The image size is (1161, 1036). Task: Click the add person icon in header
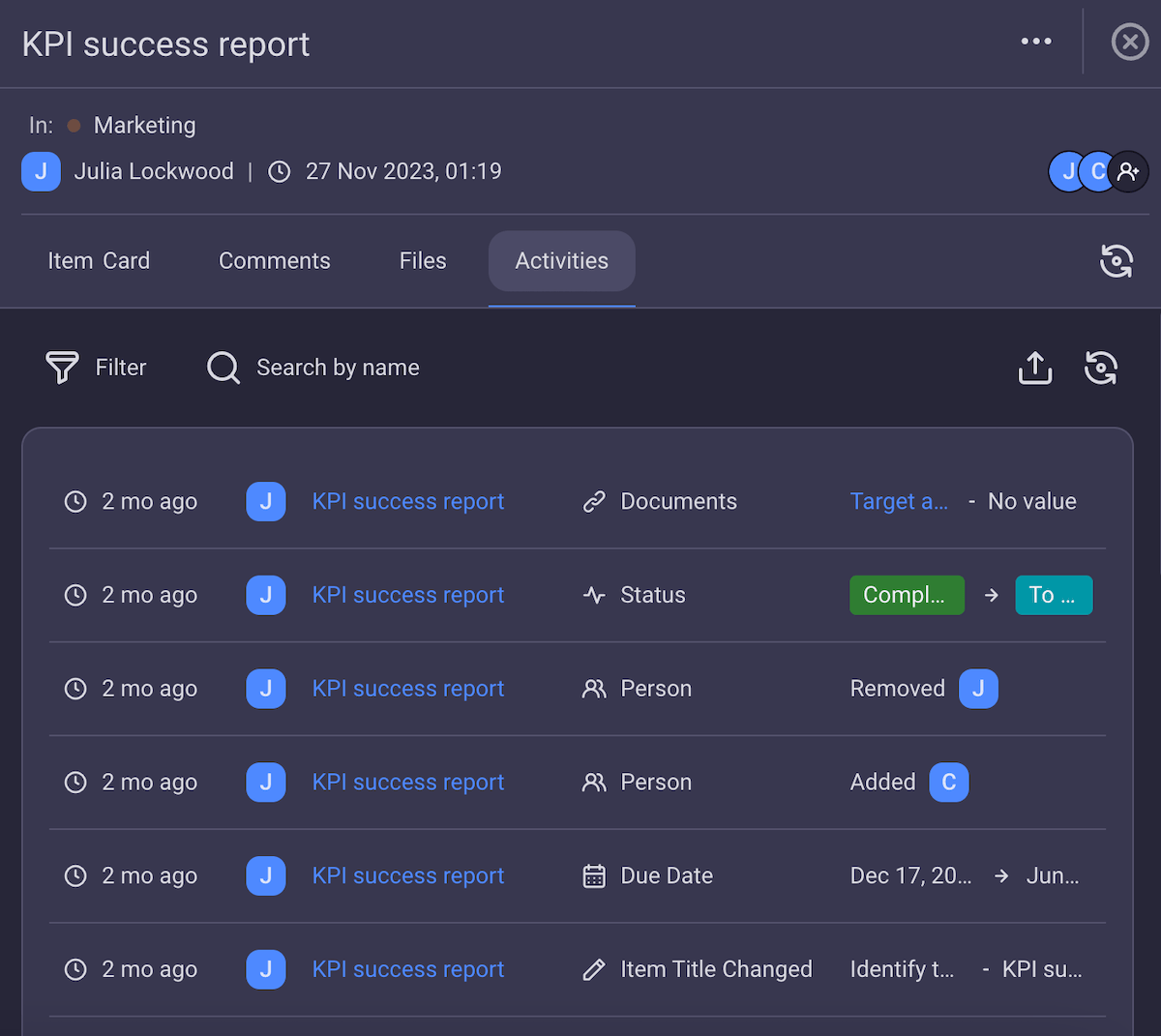[1128, 172]
